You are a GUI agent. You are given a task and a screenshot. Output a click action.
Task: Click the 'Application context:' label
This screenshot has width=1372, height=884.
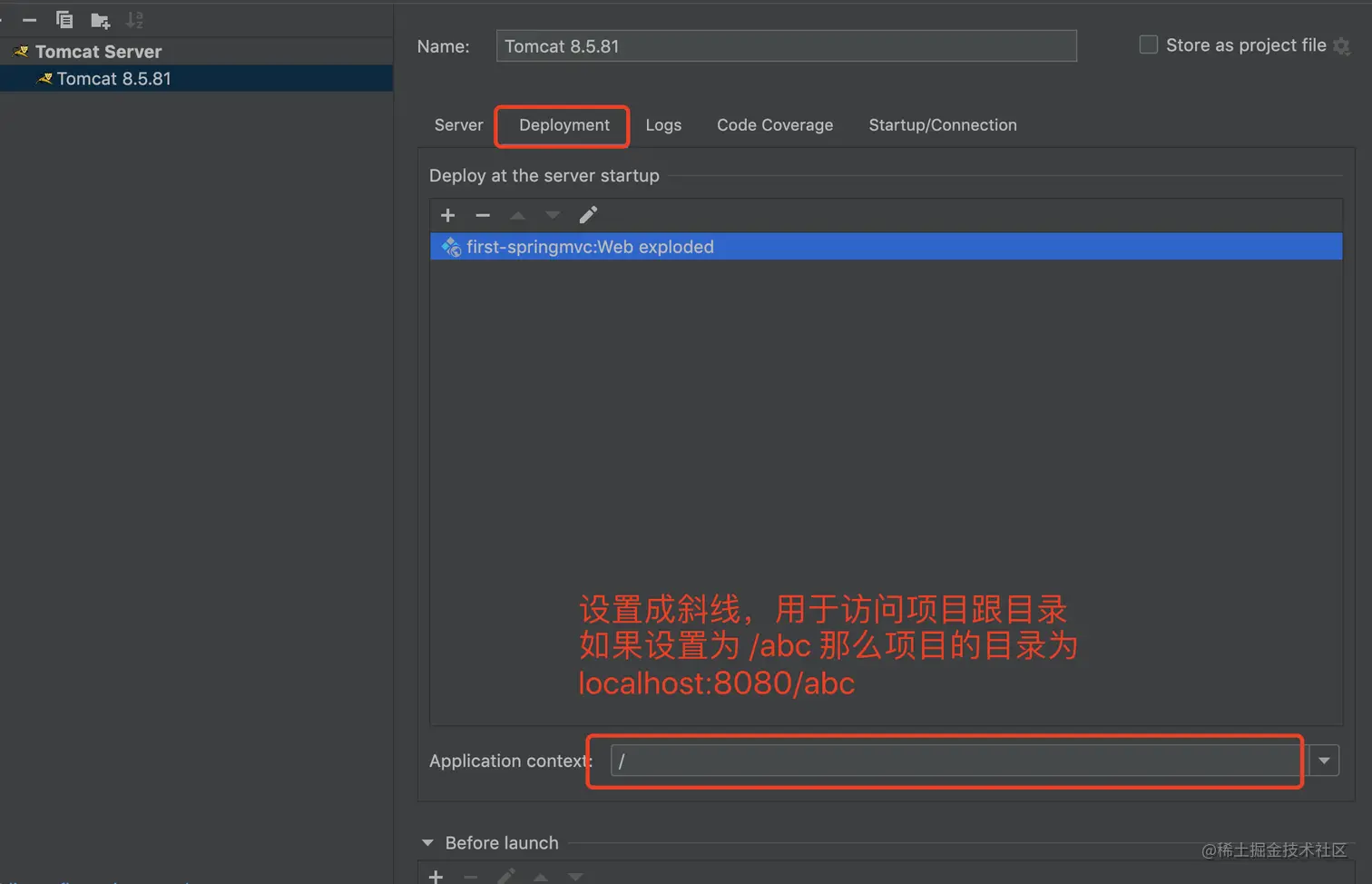click(511, 761)
